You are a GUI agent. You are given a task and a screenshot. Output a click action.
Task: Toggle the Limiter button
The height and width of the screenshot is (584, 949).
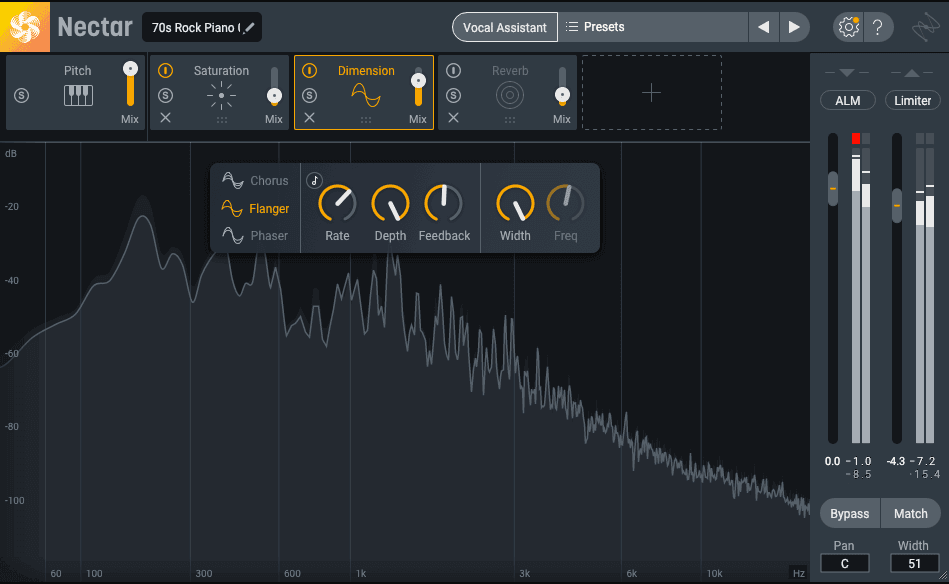913,100
